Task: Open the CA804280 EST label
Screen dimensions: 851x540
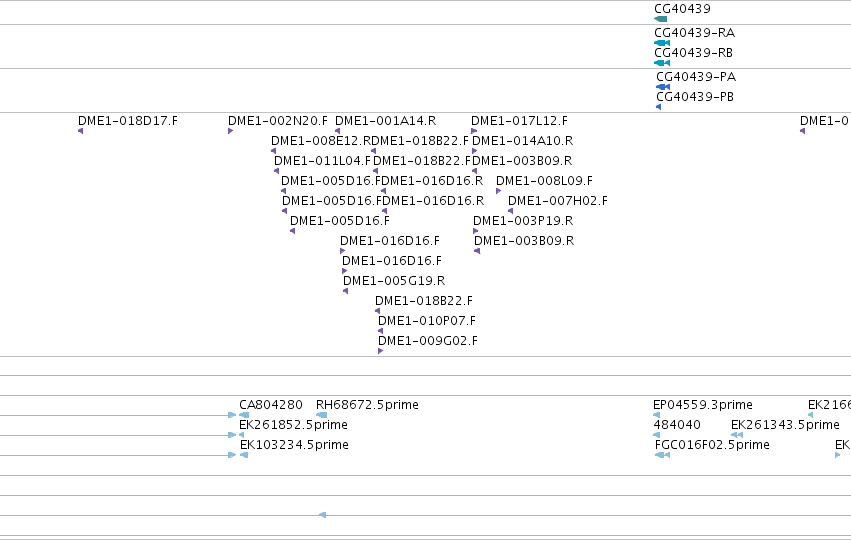Action: pos(271,405)
